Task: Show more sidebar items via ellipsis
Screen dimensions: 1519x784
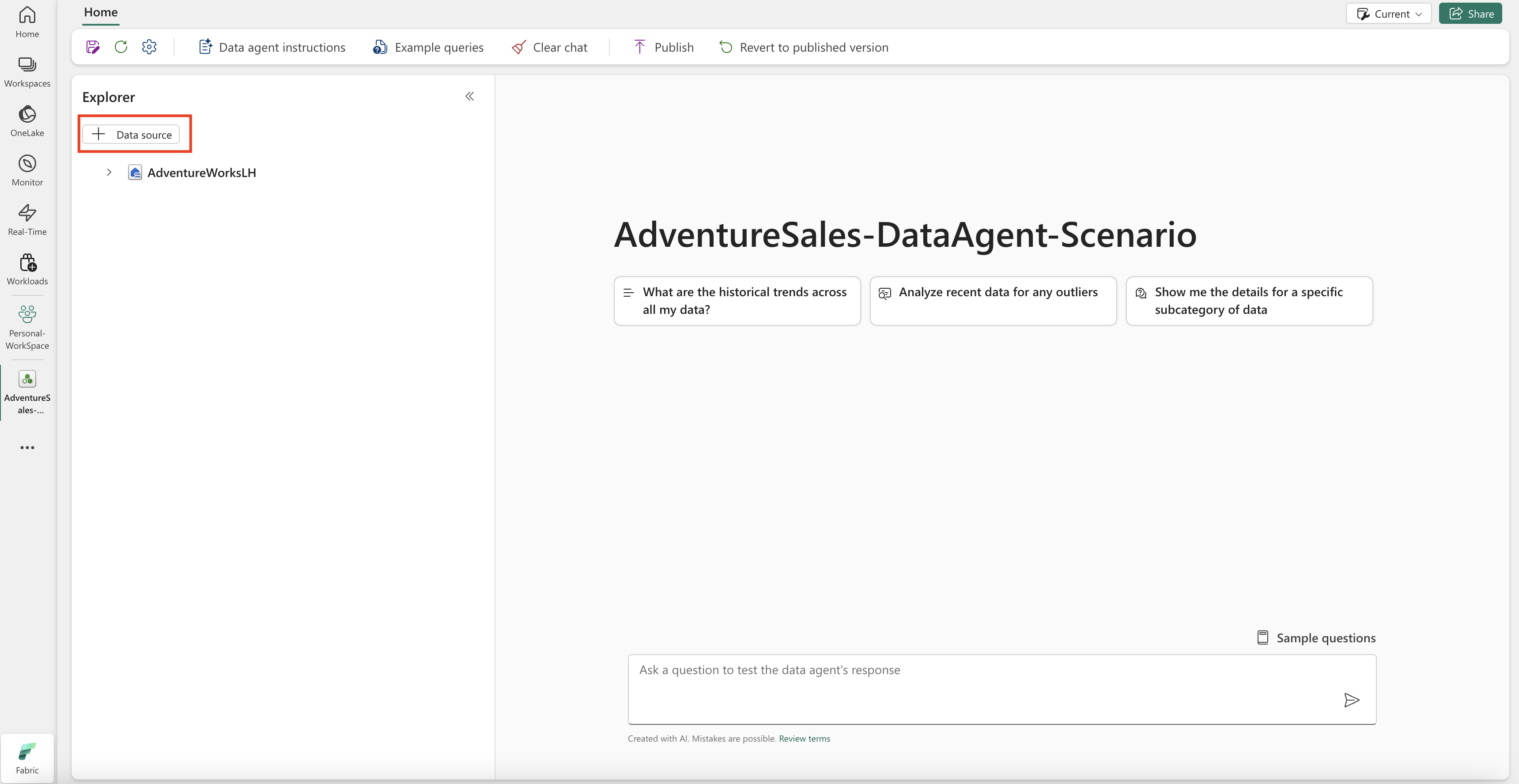Action: [x=27, y=448]
